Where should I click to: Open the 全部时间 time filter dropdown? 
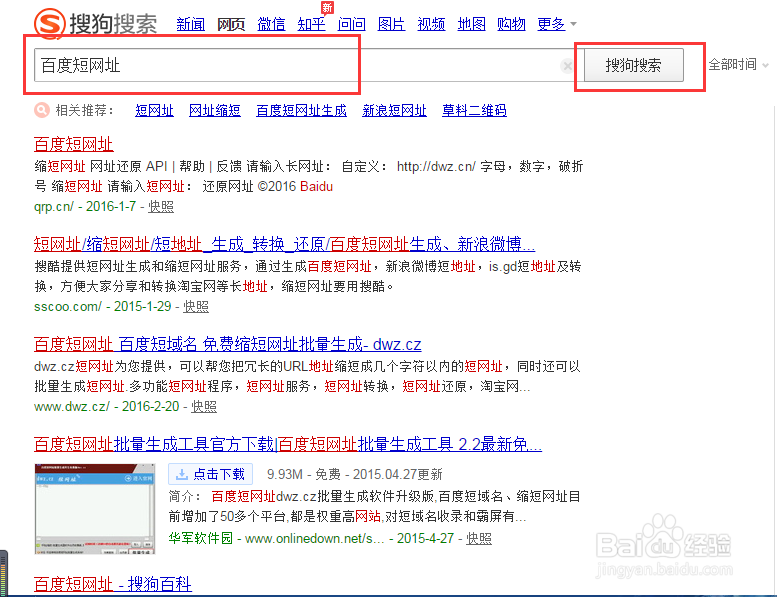(738, 64)
